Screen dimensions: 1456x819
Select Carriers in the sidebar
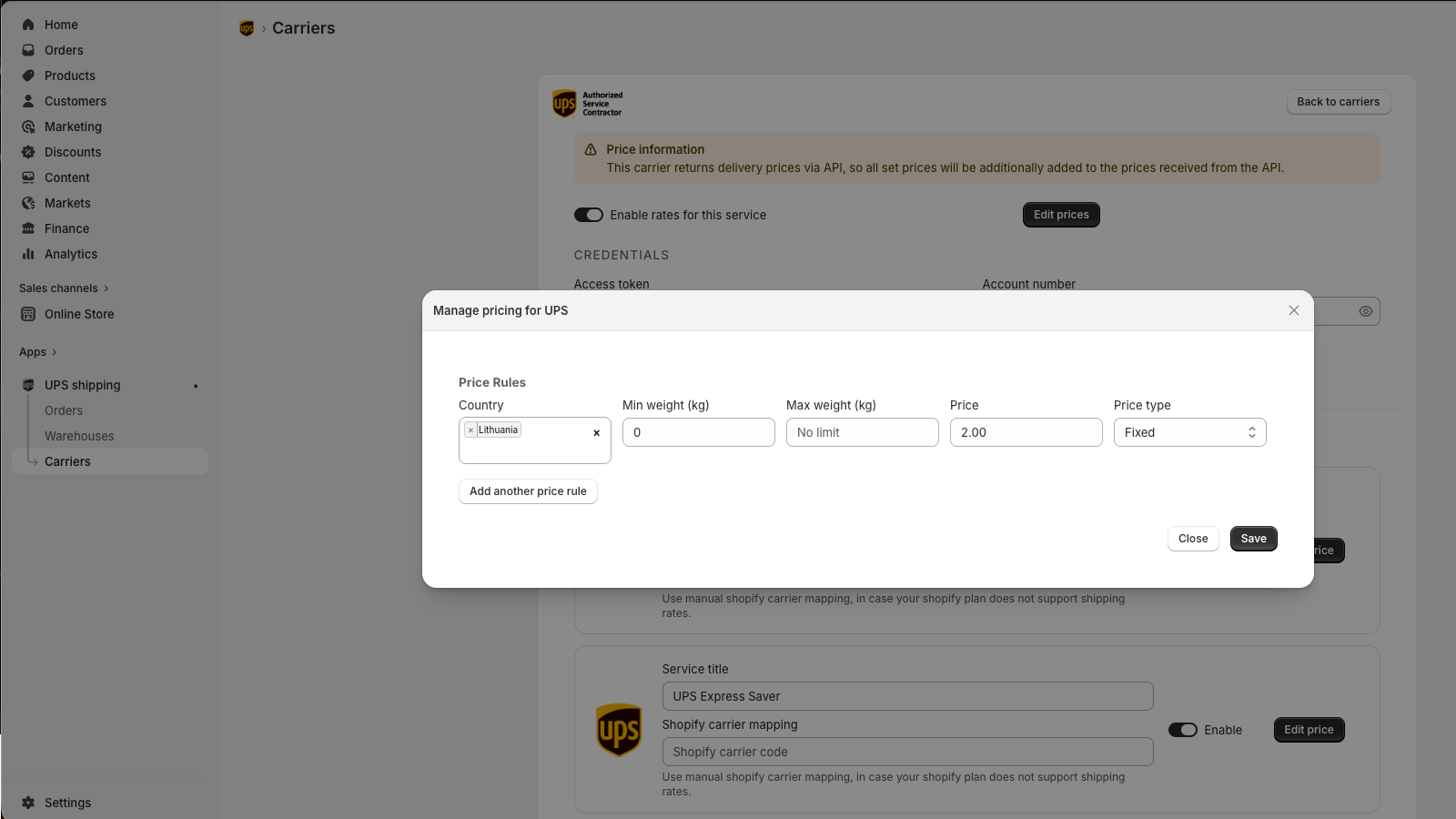coord(110,461)
